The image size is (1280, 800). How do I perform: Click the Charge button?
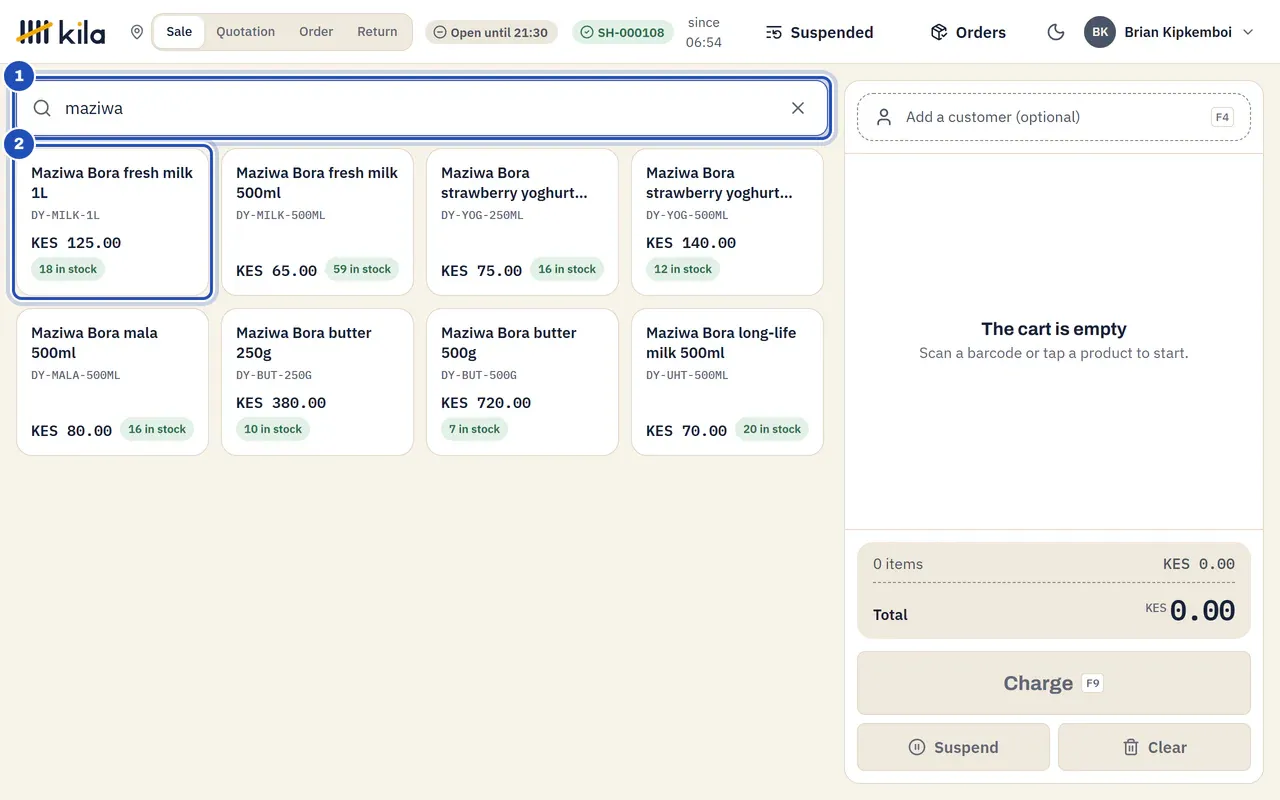pos(1054,683)
